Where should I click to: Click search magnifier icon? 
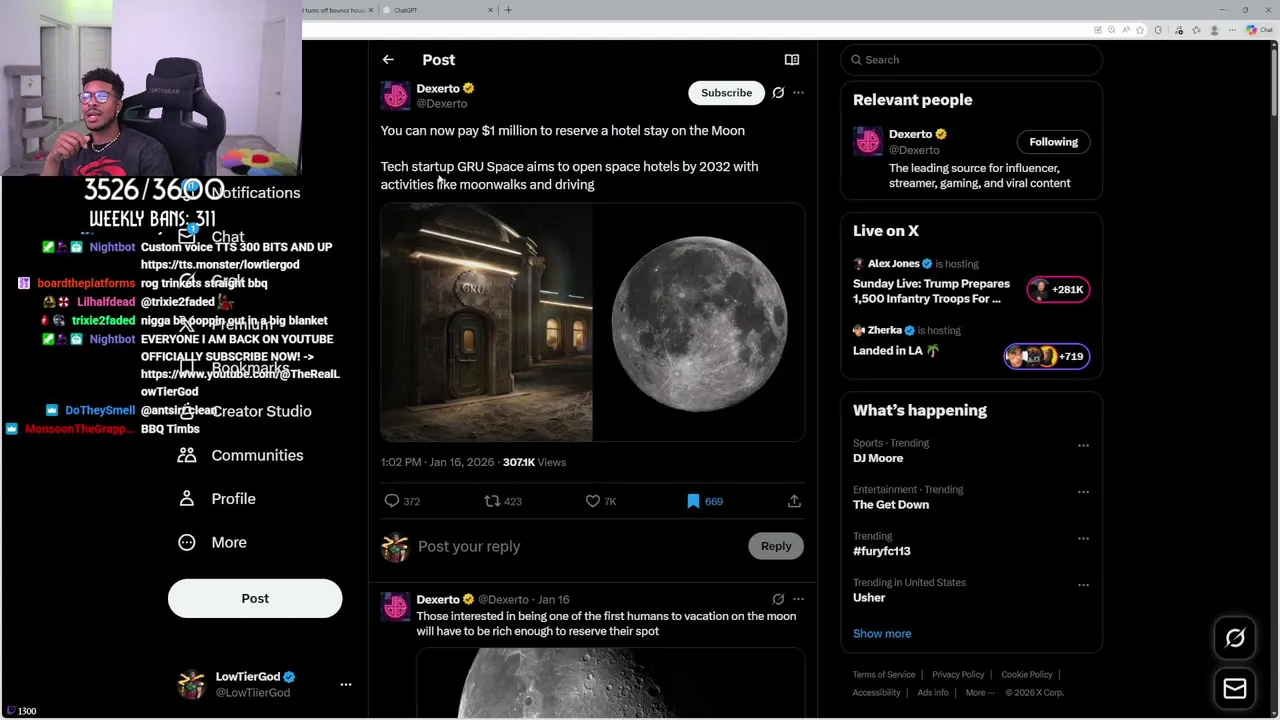point(856,60)
